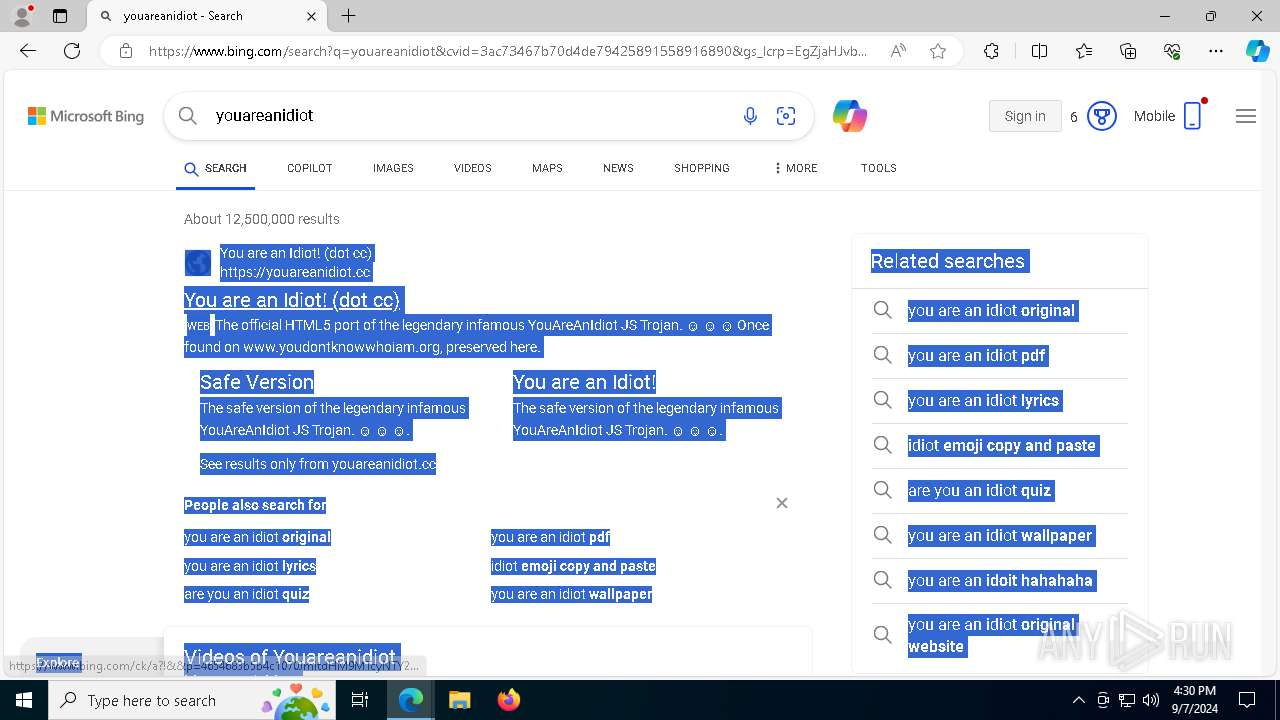Viewport: 1280px width, 720px height.
Task: Open Task View on the taskbar
Action: coord(360,700)
